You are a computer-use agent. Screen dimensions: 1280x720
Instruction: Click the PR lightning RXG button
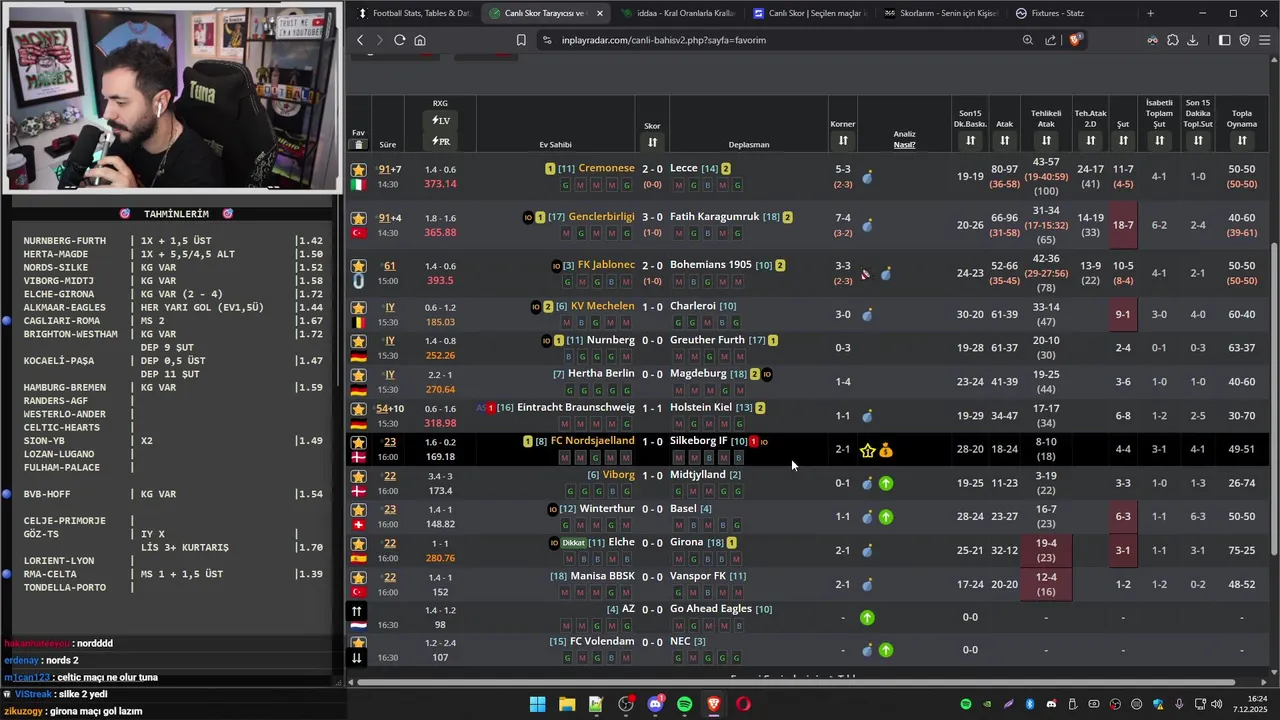point(440,141)
